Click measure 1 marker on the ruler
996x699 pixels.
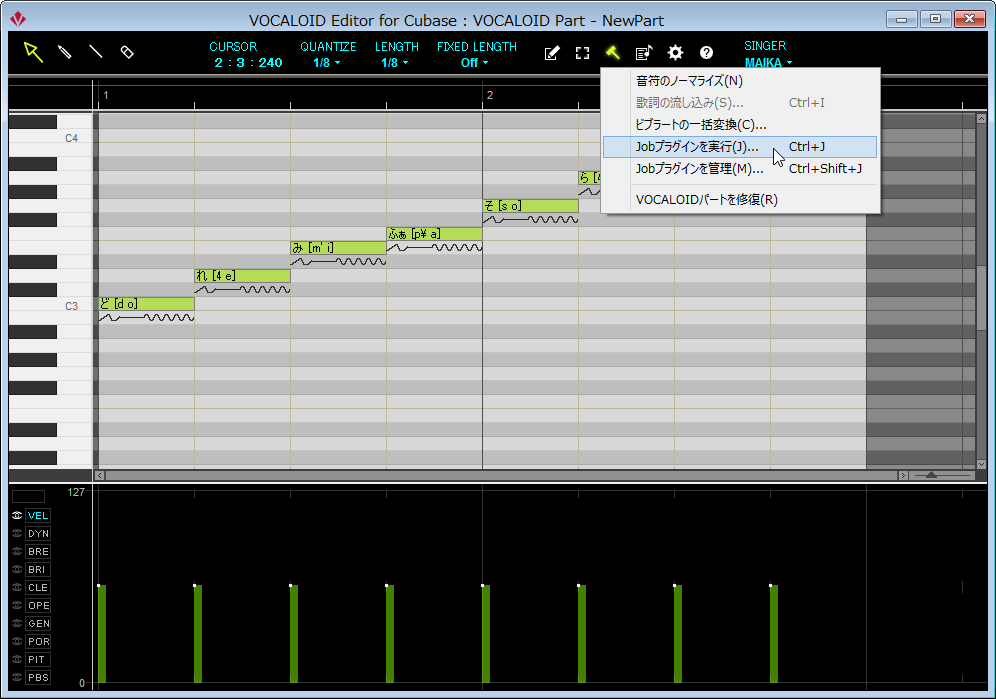(x=105, y=95)
